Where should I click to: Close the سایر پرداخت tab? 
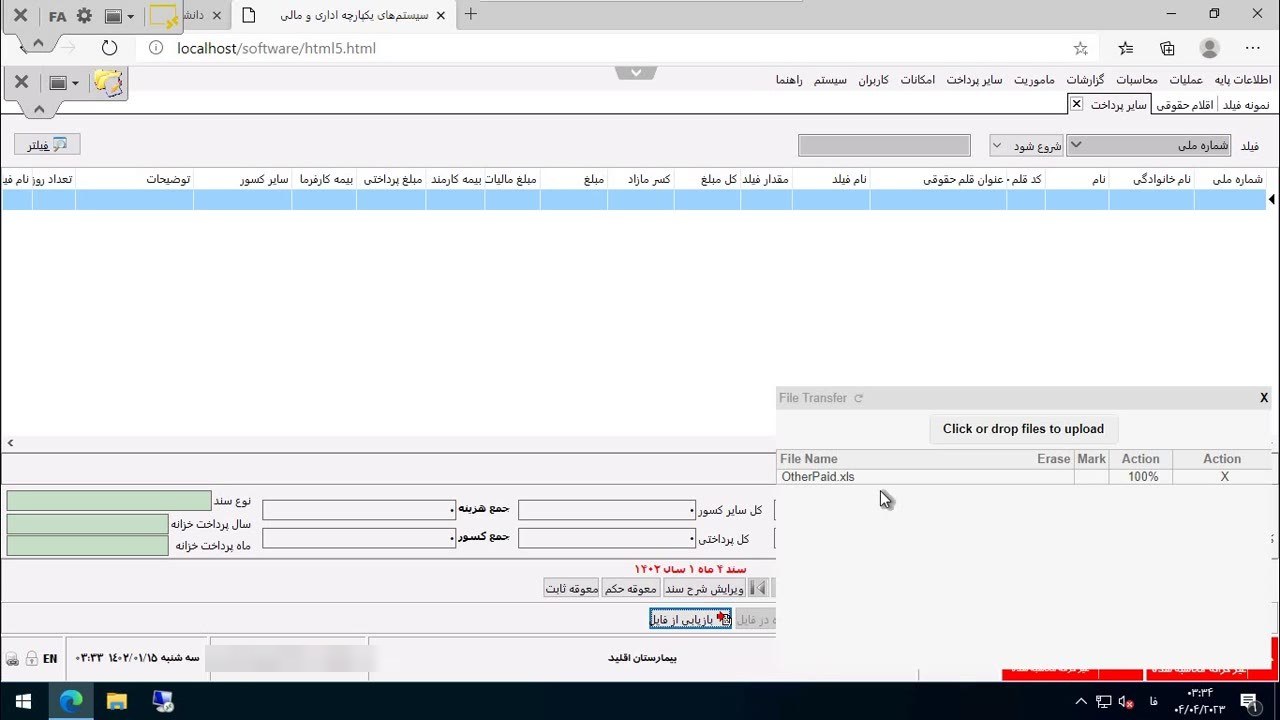pyautogui.click(x=1076, y=104)
